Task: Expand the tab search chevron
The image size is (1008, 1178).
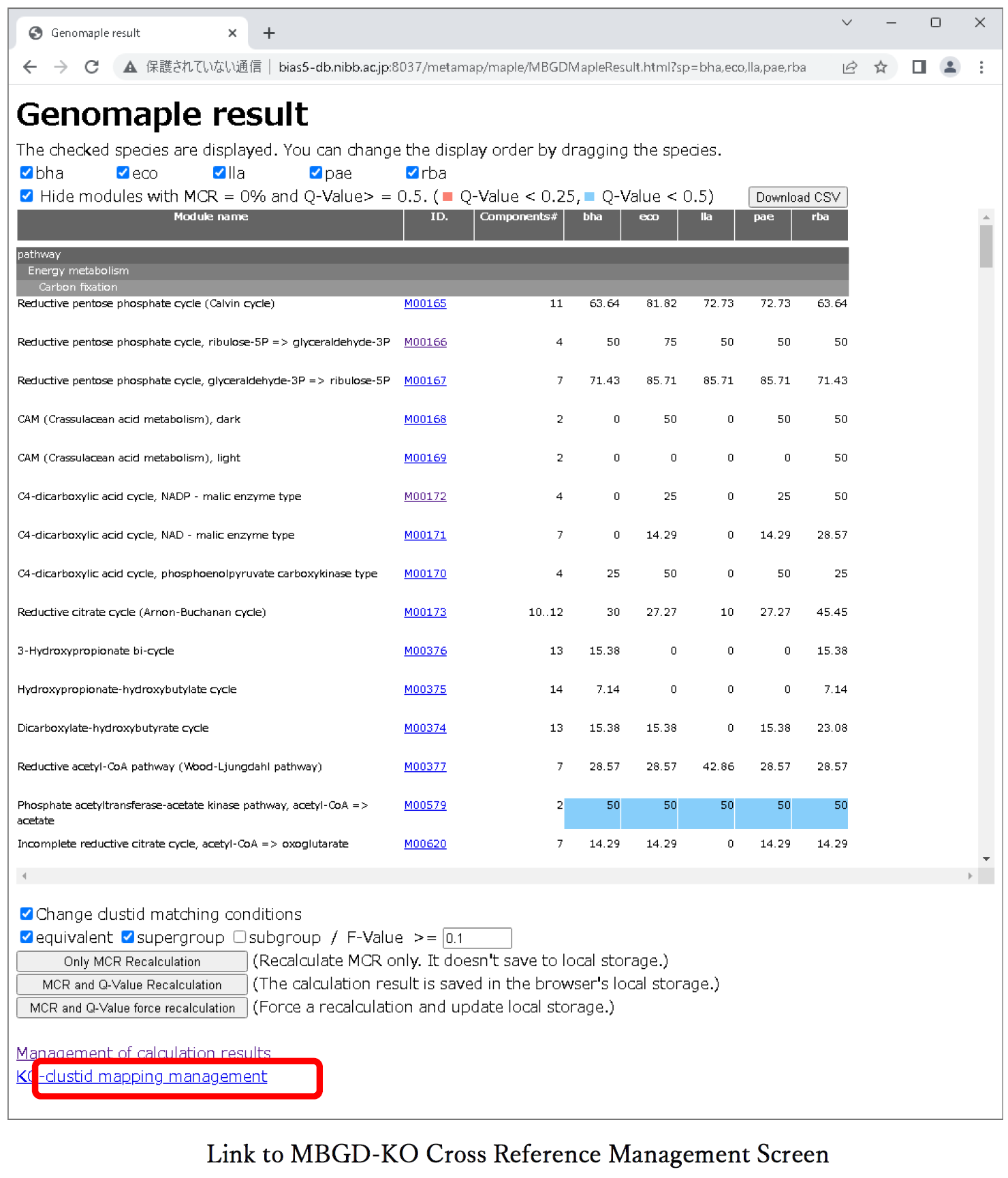Action: click(x=847, y=22)
